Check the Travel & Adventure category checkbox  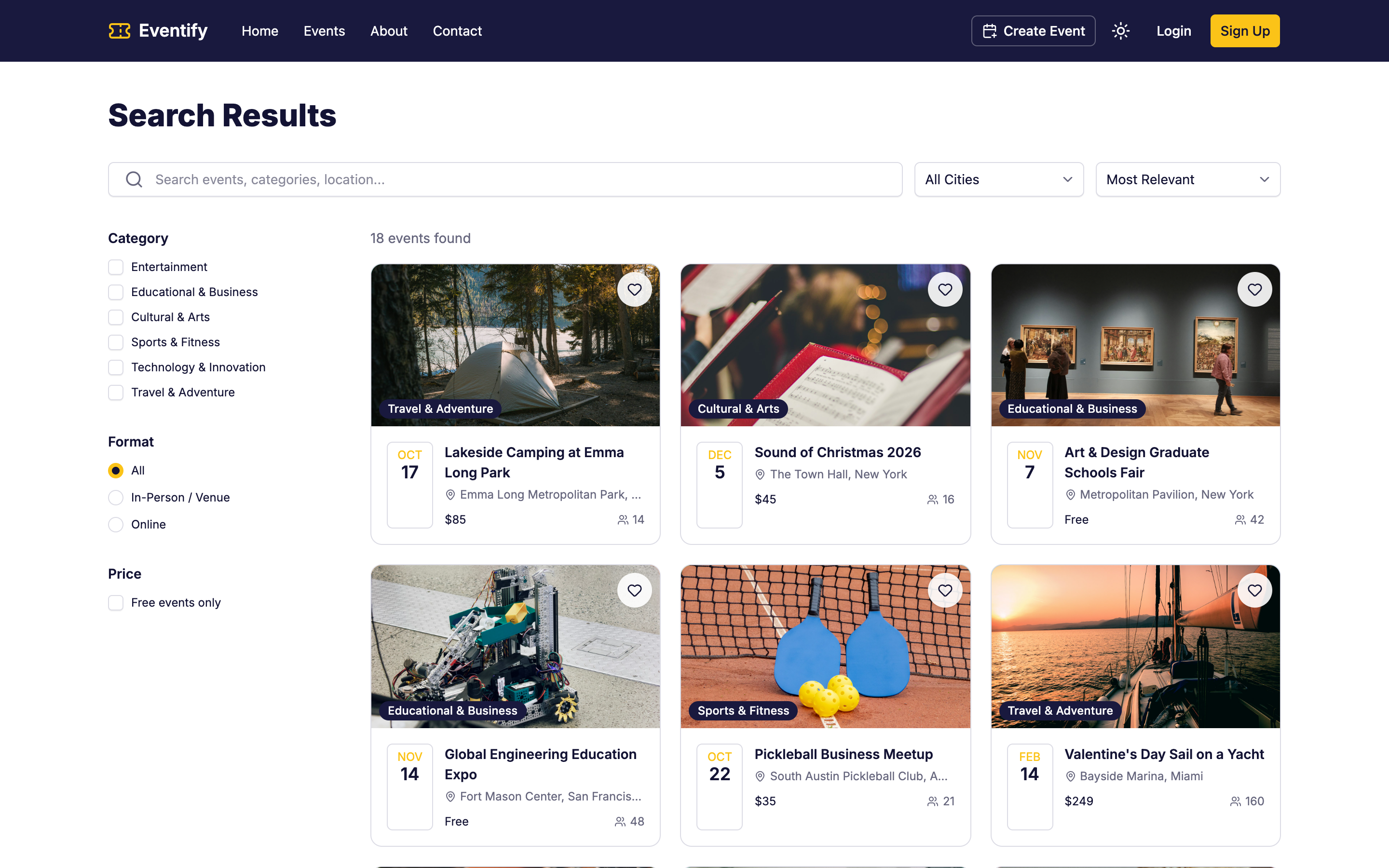[x=116, y=392]
